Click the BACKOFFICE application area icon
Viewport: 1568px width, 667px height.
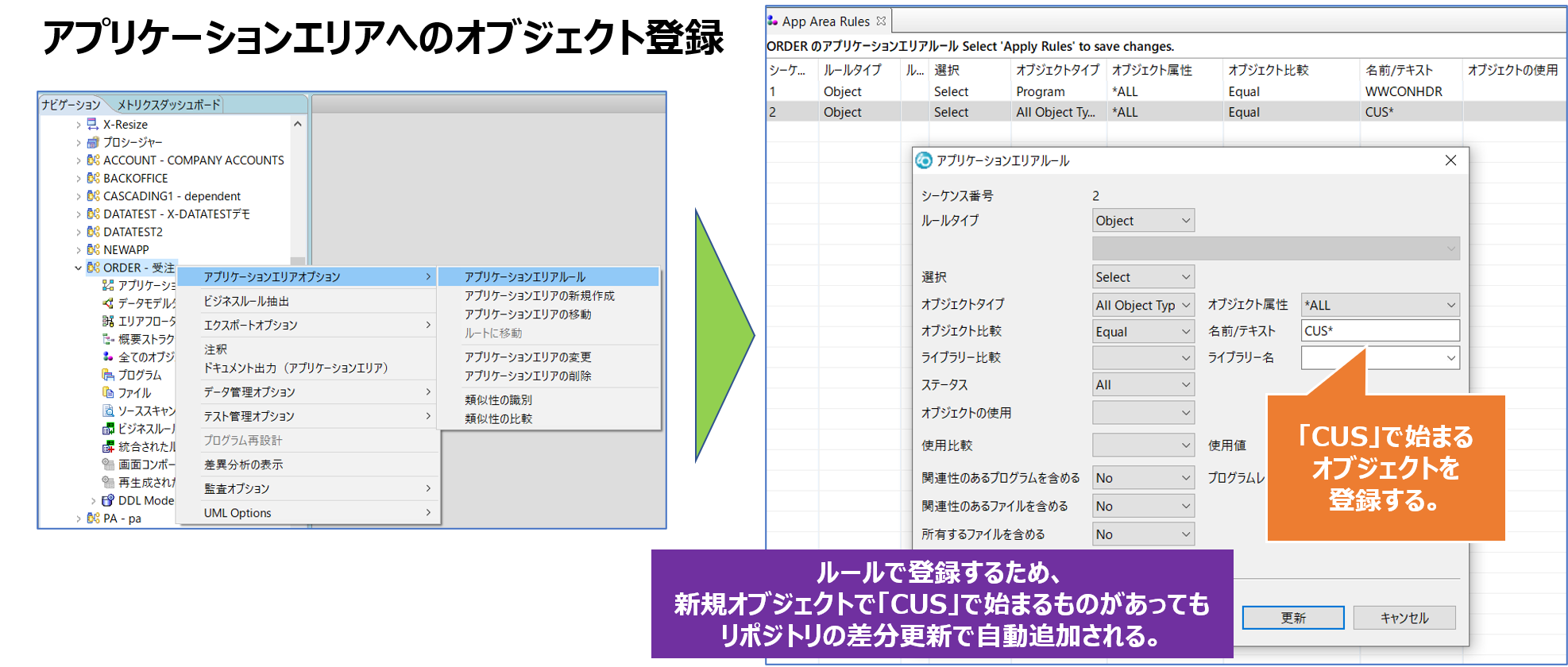pos(93,178)
